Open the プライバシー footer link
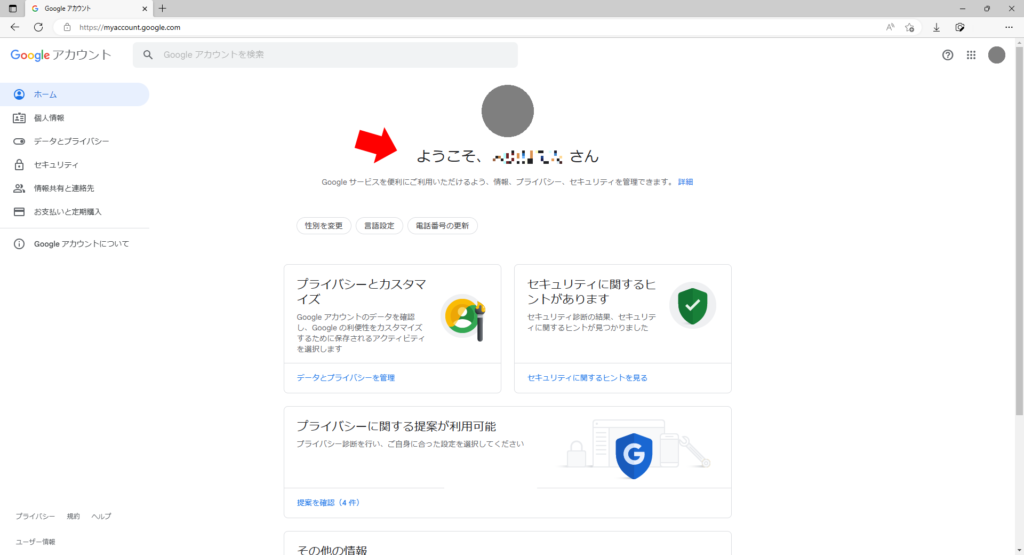Viewport: 1024px width, 555px height. click(35, 516)
